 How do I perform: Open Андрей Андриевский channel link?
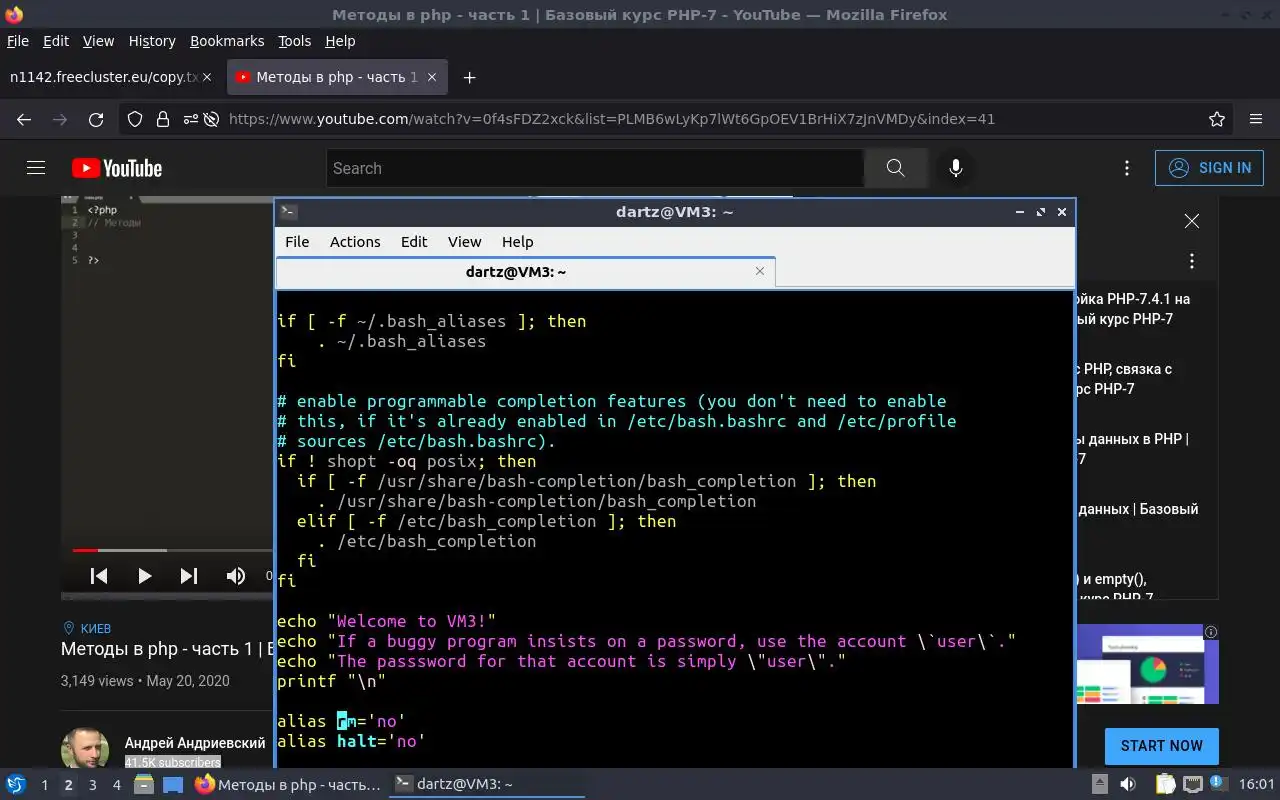pyautogui.click(x=195, y=743)
